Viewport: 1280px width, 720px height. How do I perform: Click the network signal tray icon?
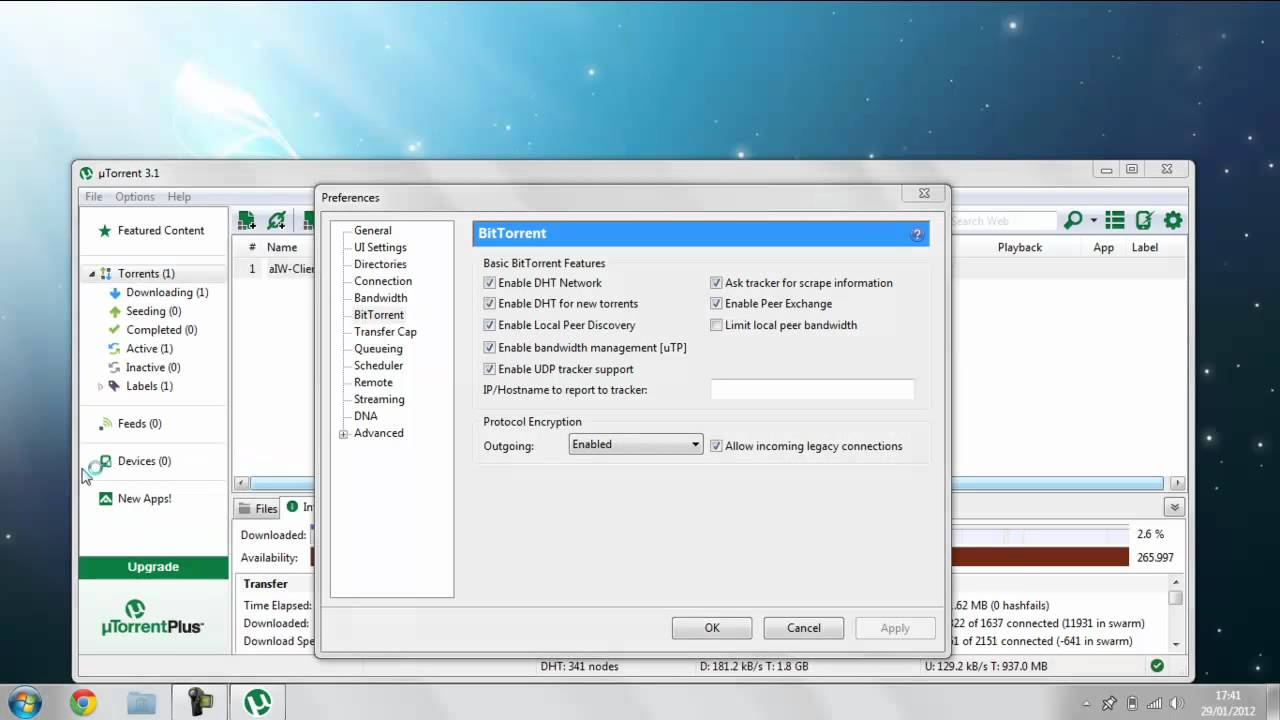tap(1156, 703)
